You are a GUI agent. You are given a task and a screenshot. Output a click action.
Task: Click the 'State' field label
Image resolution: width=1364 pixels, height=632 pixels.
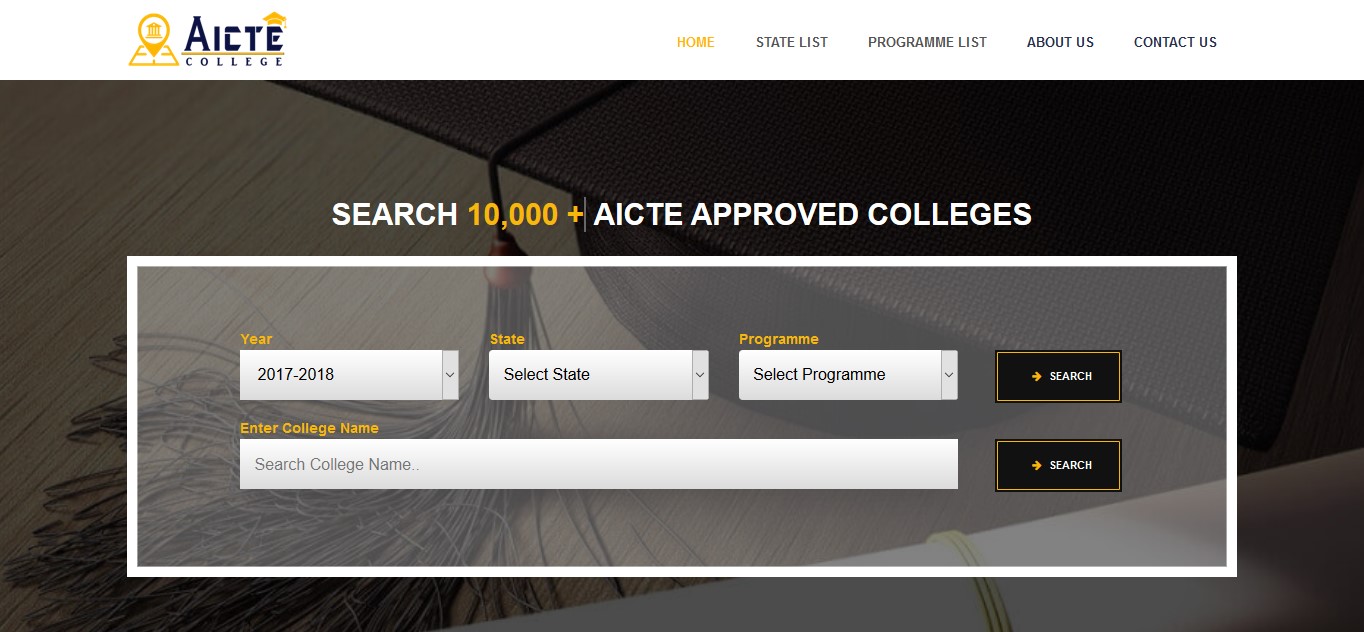(x=507, y=339)
